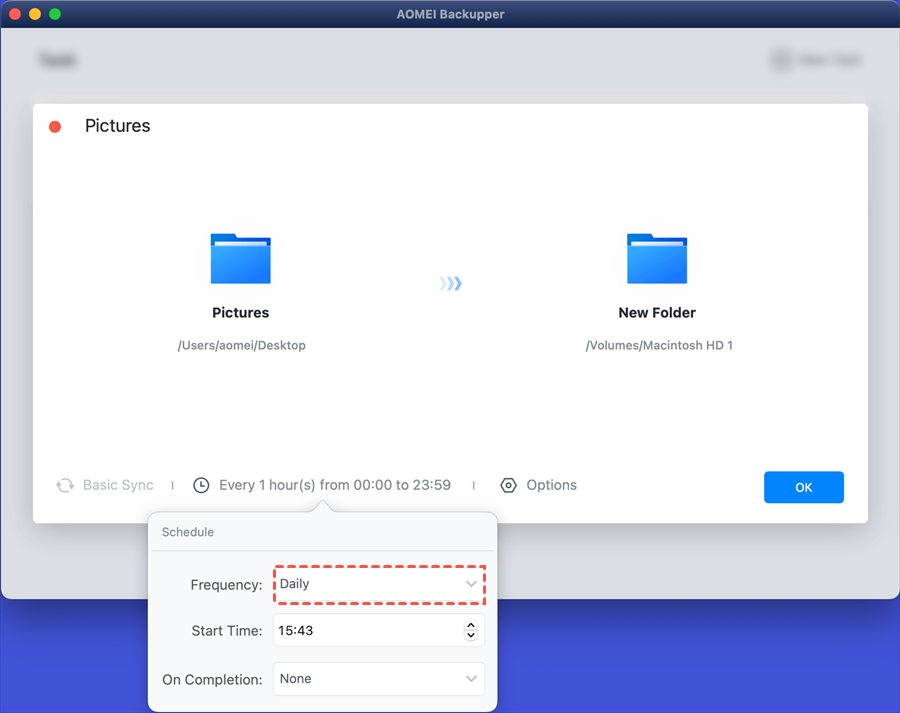Click the Pictures task title text

click(x=118, y=126)
